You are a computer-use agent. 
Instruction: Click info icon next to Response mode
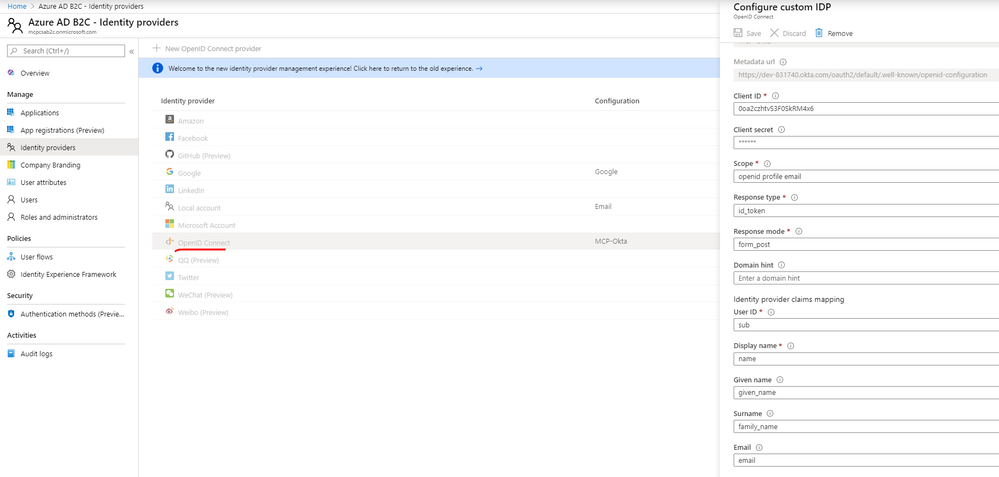point(799,231)
